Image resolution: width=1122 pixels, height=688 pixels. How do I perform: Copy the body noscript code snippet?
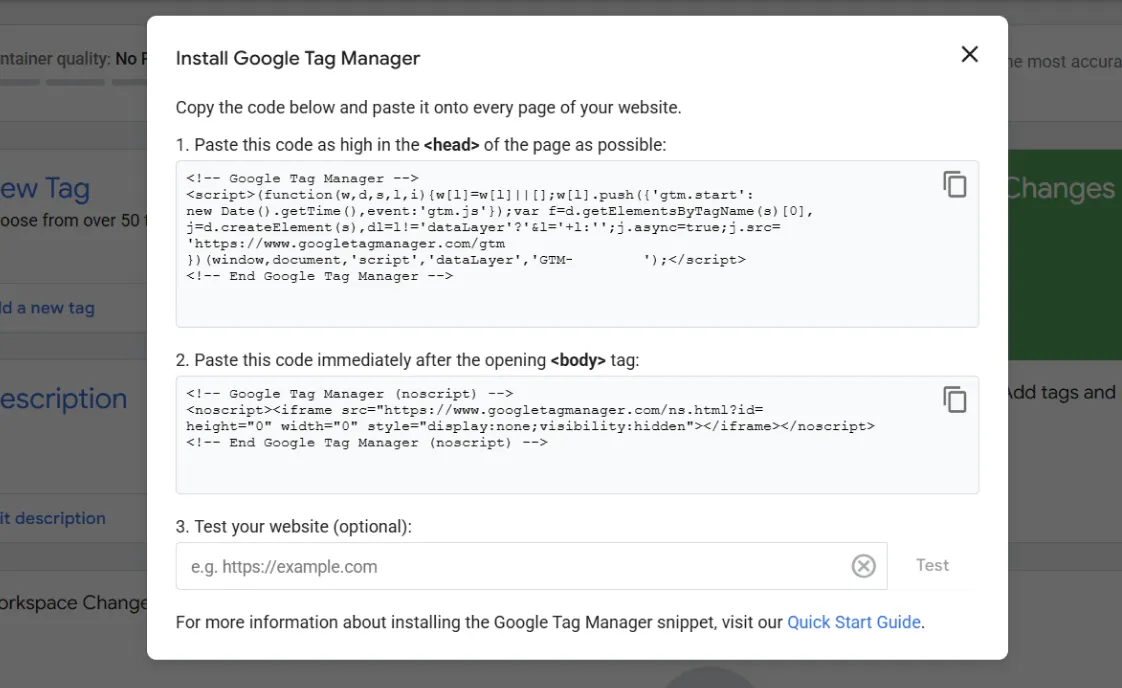click(955, 399)
